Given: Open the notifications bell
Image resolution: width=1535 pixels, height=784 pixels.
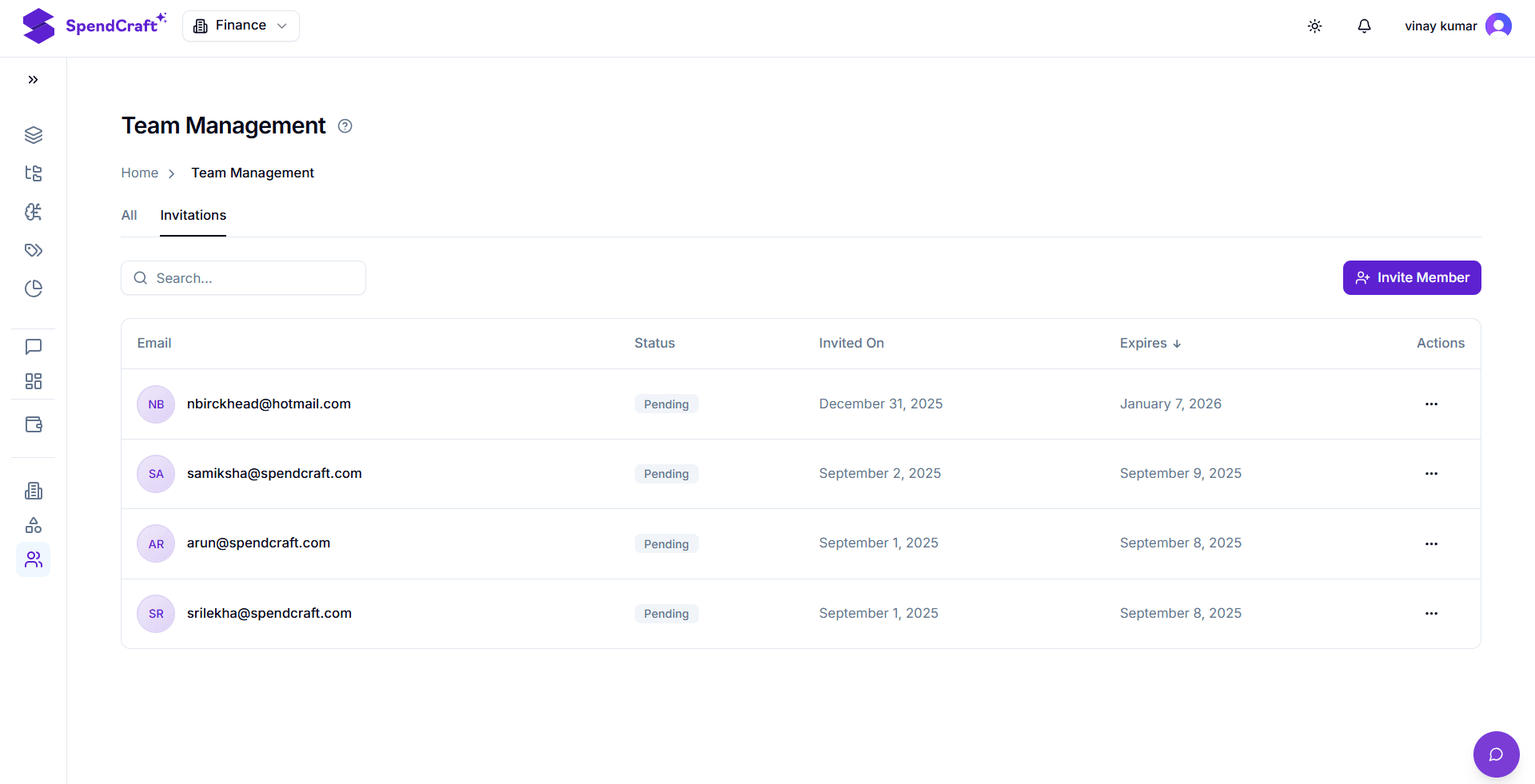Looking at the screenshot, I should point(1364,26).
